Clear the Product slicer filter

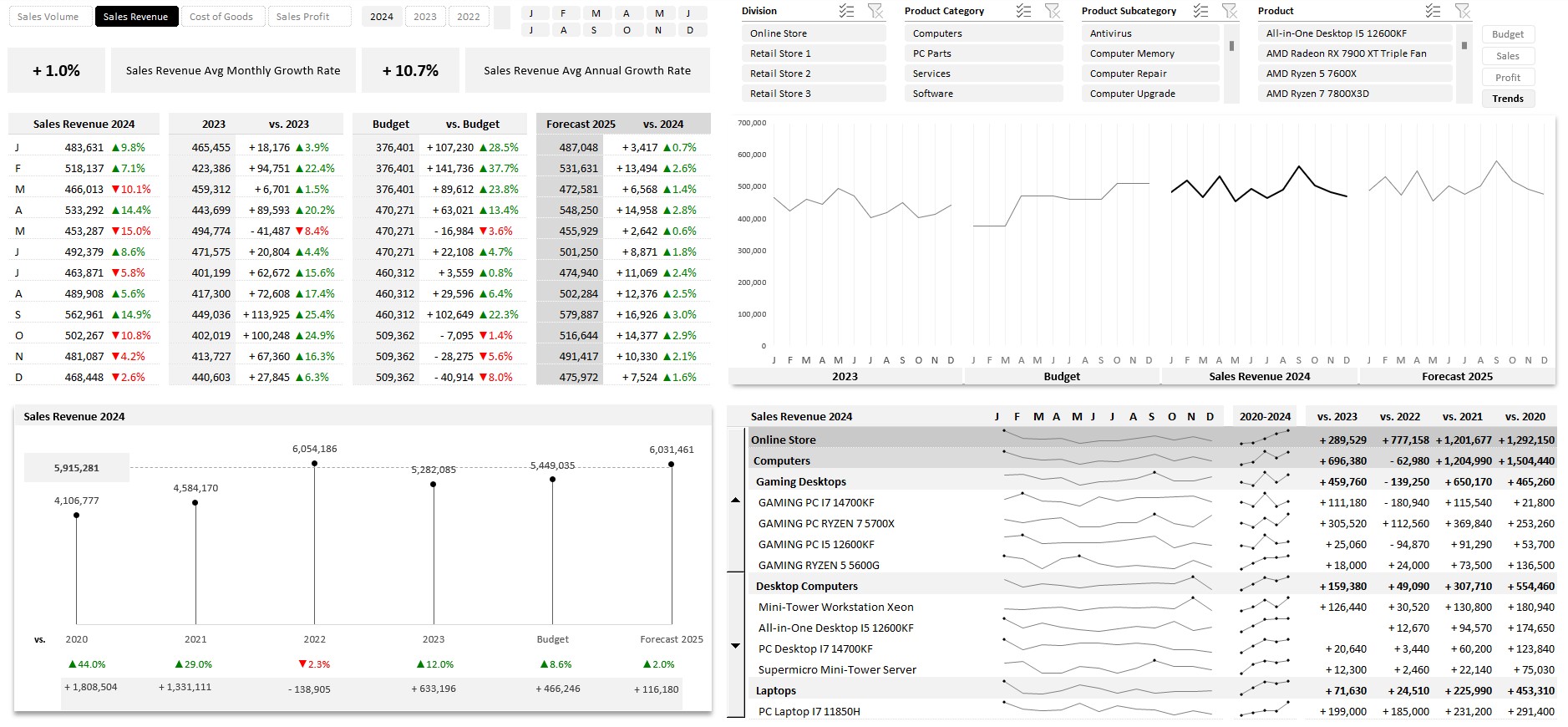[x=1462, y=11]
